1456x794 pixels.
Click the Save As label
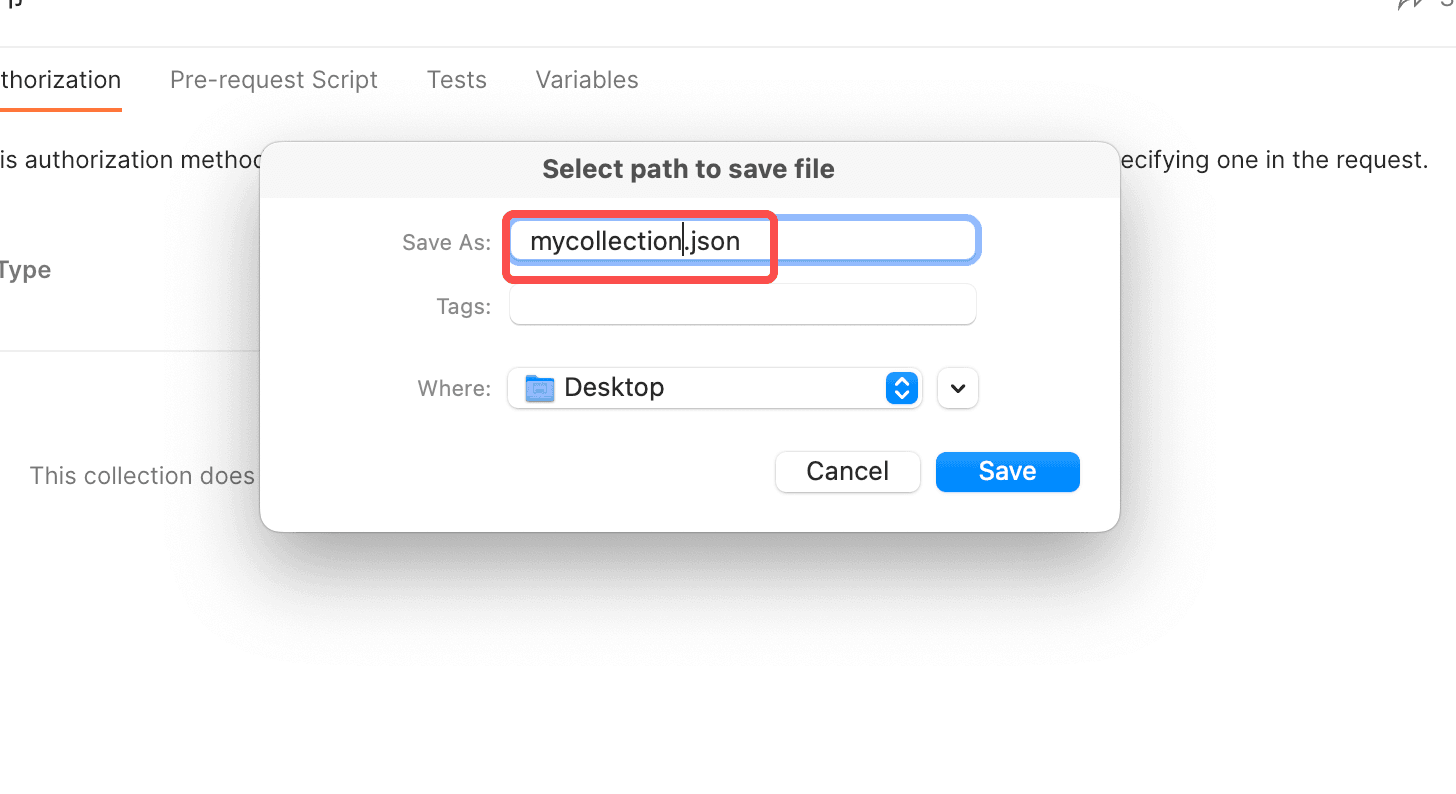446,242
